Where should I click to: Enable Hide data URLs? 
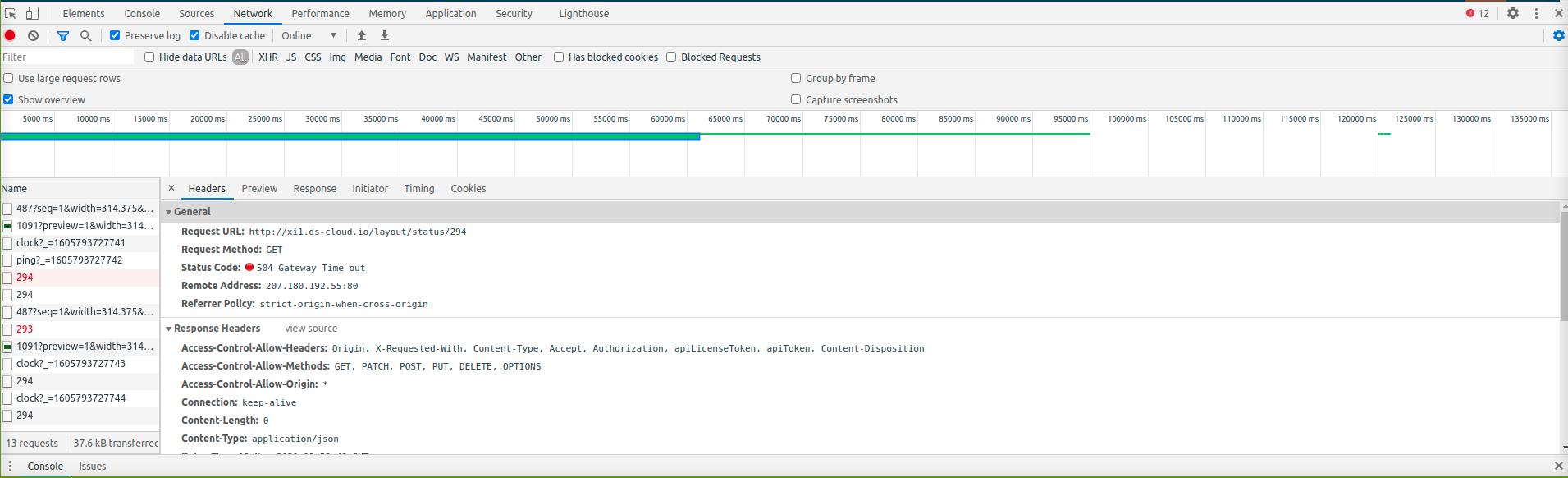pyautogui.click(x=149, y=57)
